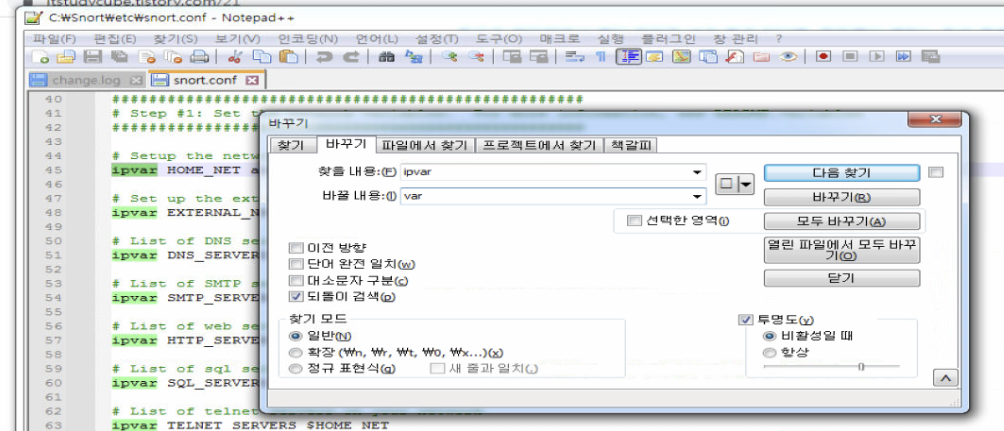This screenshot has height=431, width=1004.
Task: Click the Replace toolbar icon
Action: (413, 57)
